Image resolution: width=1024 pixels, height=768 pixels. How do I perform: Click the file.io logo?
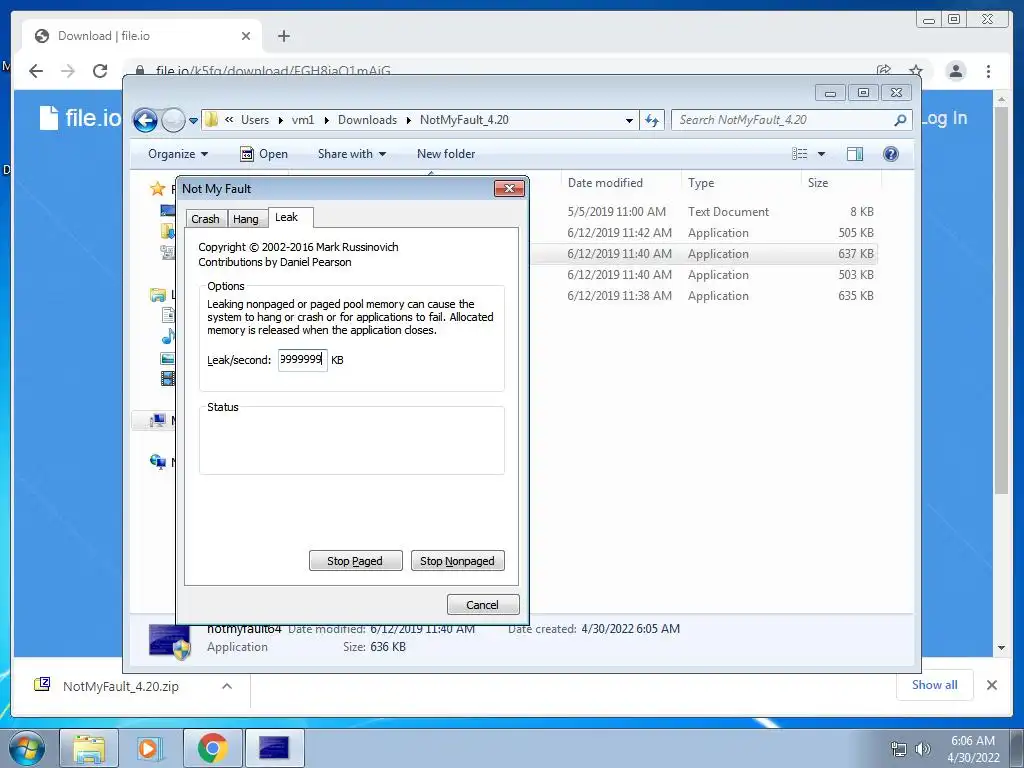pyautogui.click(x=81, y=118)
